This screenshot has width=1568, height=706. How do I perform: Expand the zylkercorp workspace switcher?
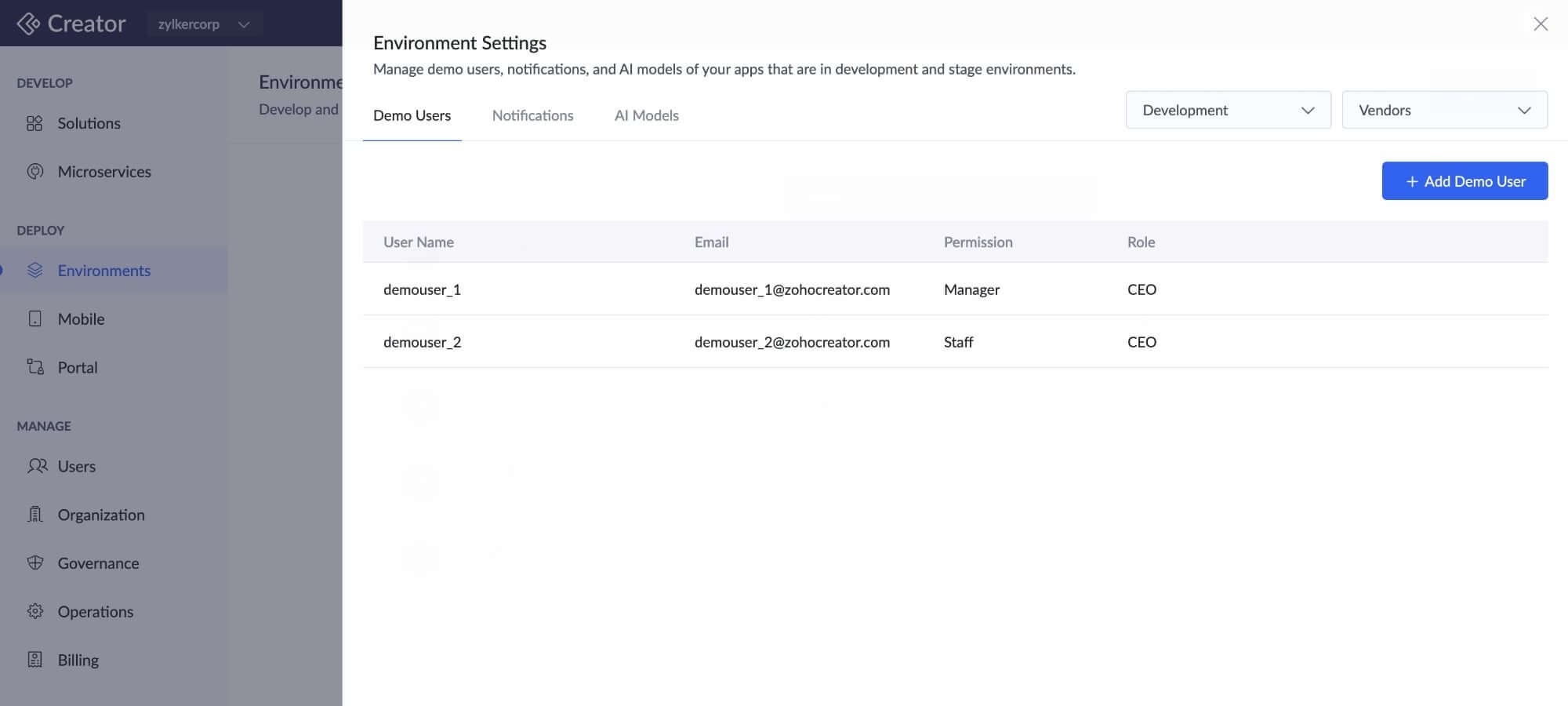click(203, 24)
